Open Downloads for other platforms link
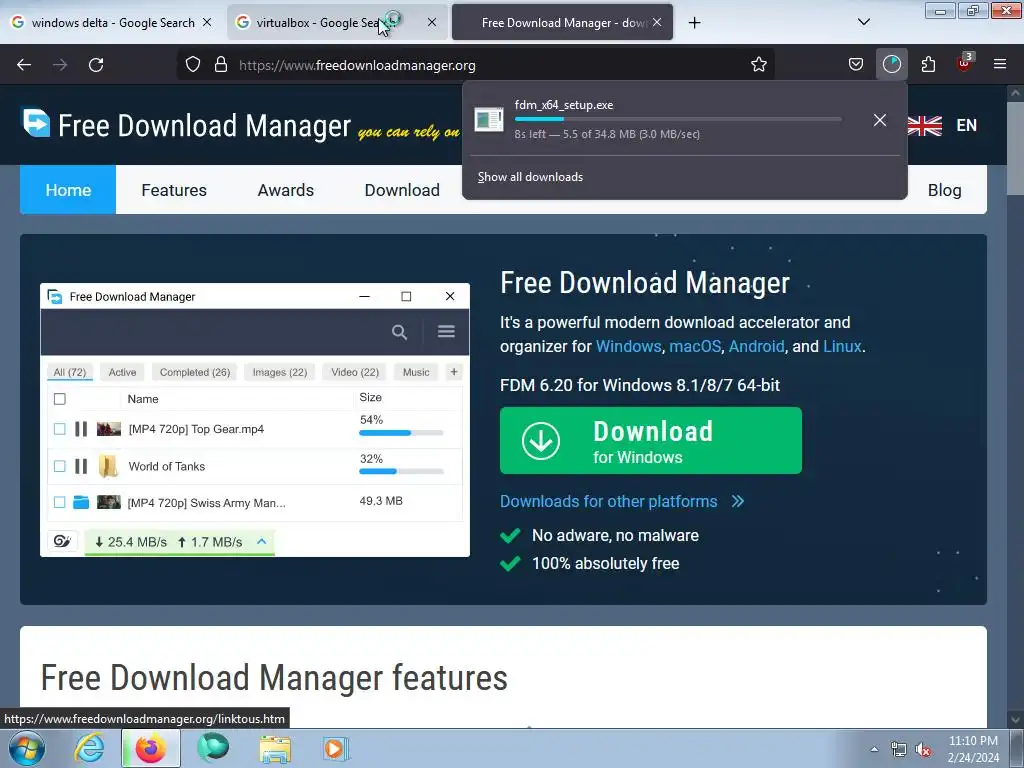The width and height of the screenshot is (1024, 768). click(x=622, y=502)
